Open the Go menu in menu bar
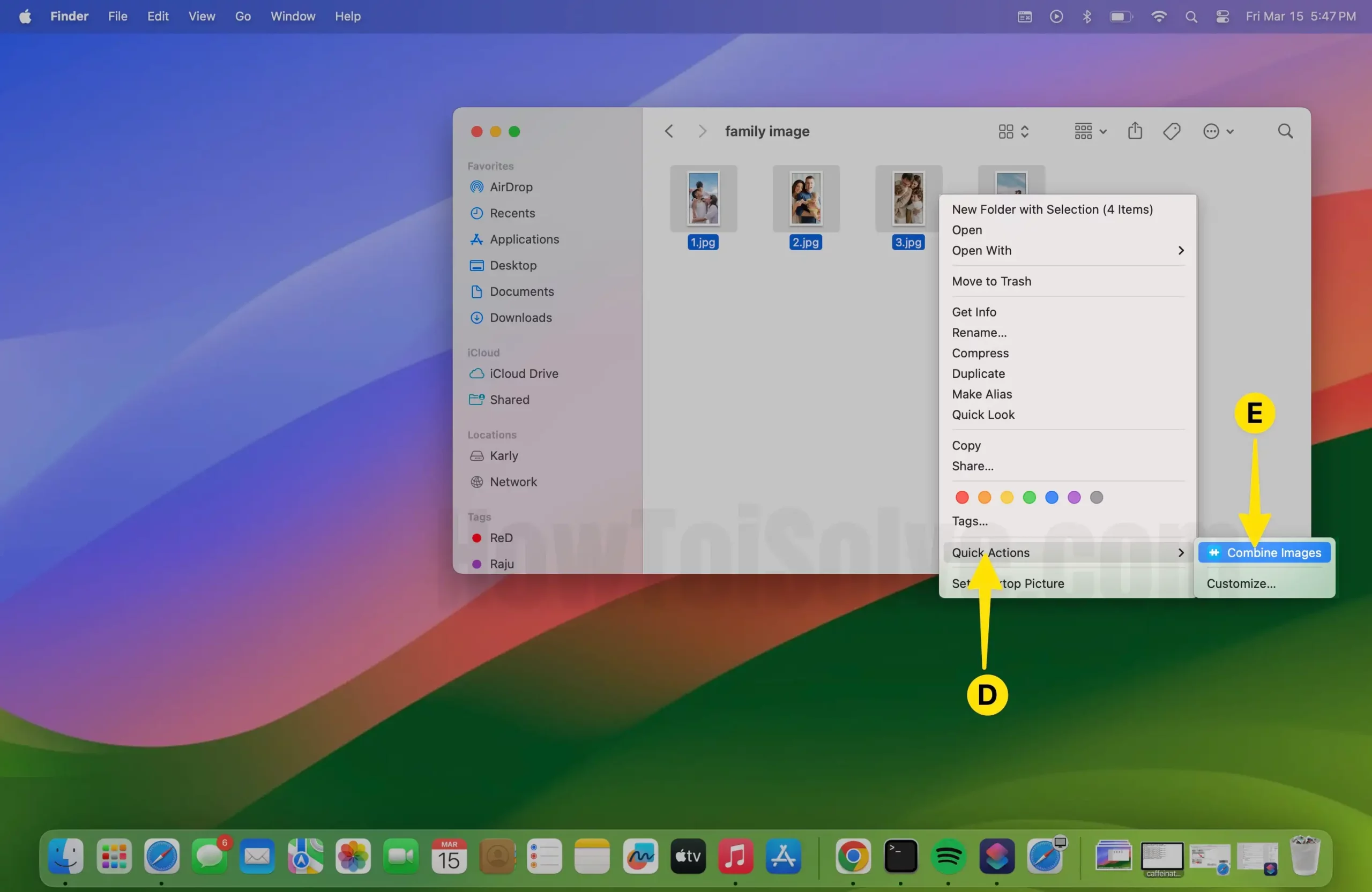The image size is (1372, 892). point(243,16)
